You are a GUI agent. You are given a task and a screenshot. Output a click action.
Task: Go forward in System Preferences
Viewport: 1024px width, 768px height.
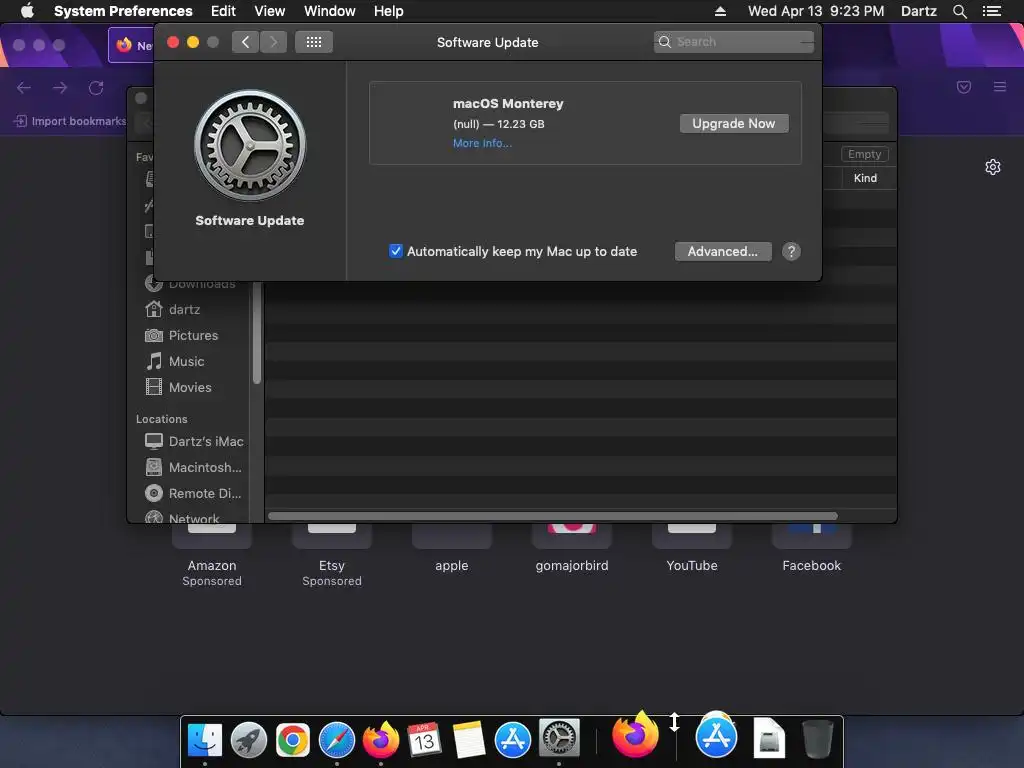[x=274, y=42]
